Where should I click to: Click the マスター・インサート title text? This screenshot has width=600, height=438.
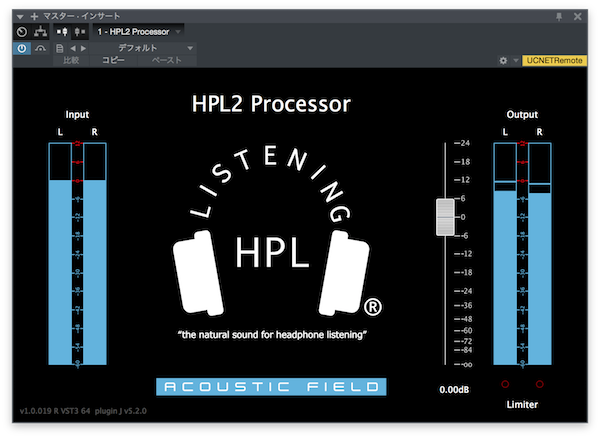(82, 16)
